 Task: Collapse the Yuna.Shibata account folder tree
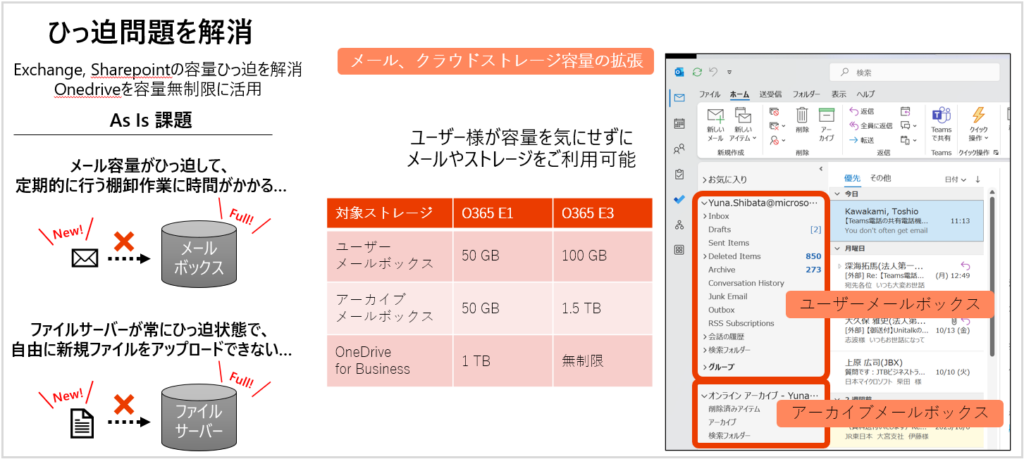point(704,202)
